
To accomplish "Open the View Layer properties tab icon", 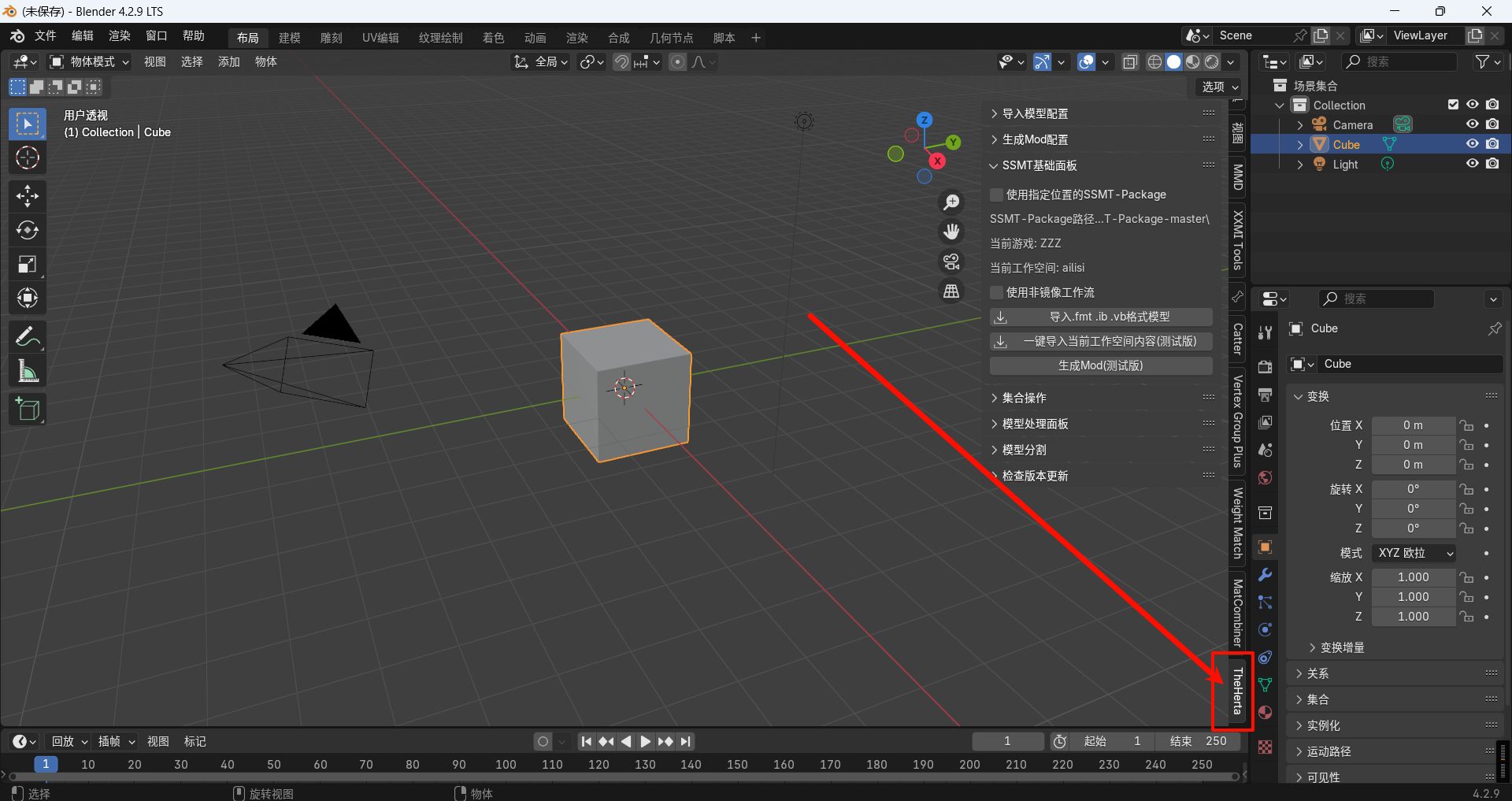I will click(x=1265, y=422).
